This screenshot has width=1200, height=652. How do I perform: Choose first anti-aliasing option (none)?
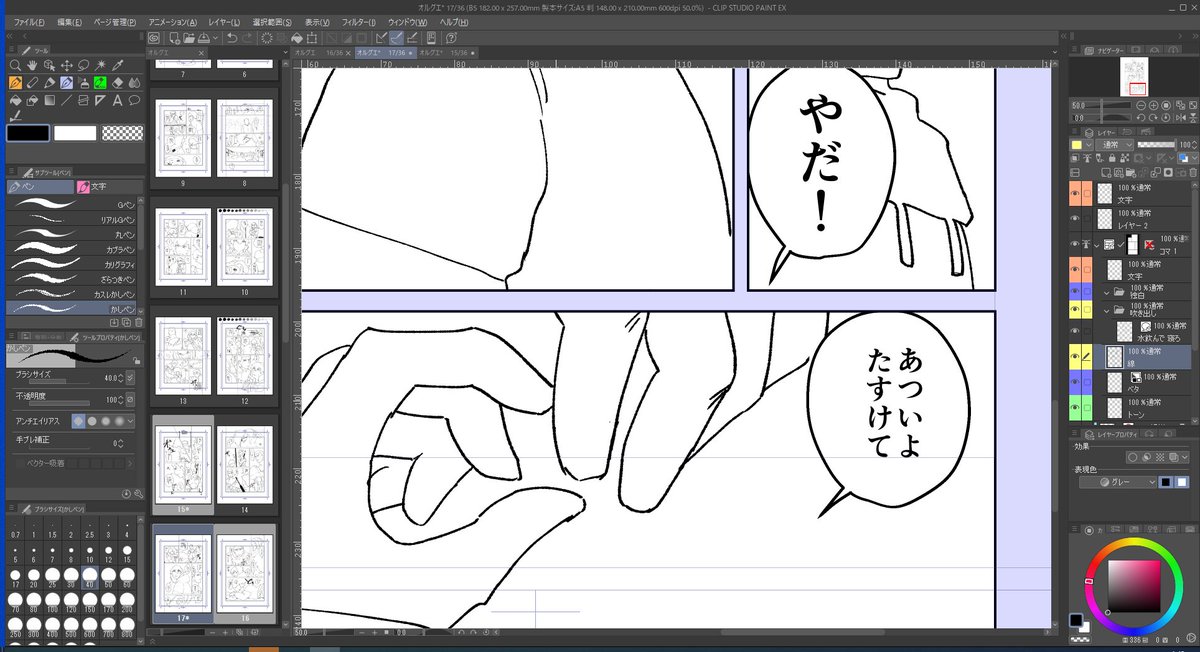click(x=79, y=421)
